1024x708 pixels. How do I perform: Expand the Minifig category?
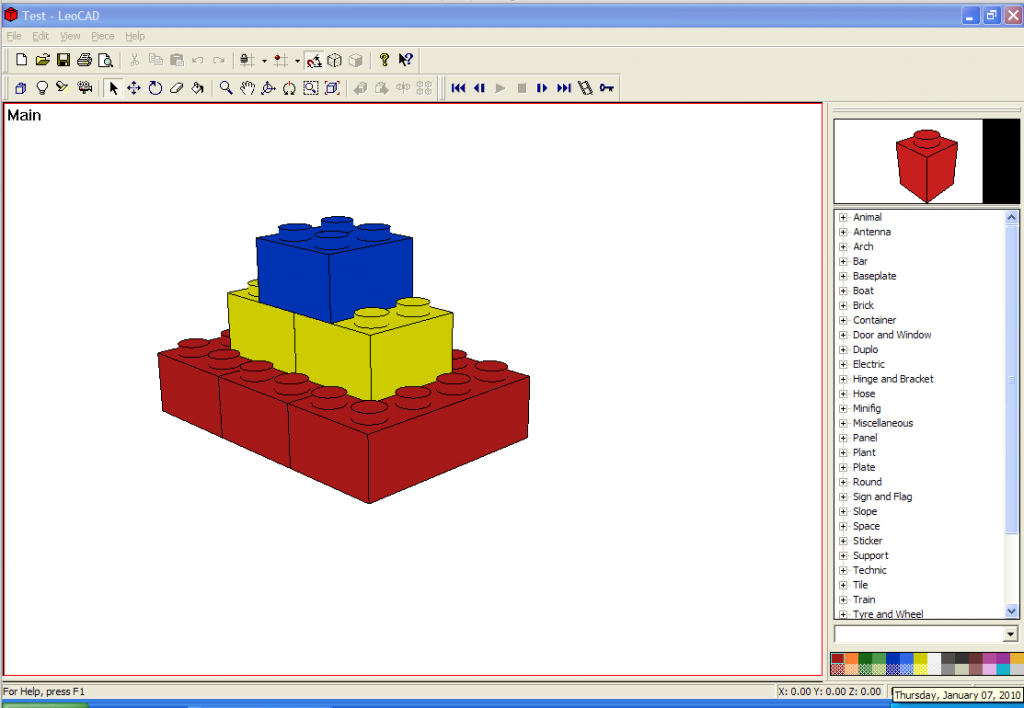(842, 408)
